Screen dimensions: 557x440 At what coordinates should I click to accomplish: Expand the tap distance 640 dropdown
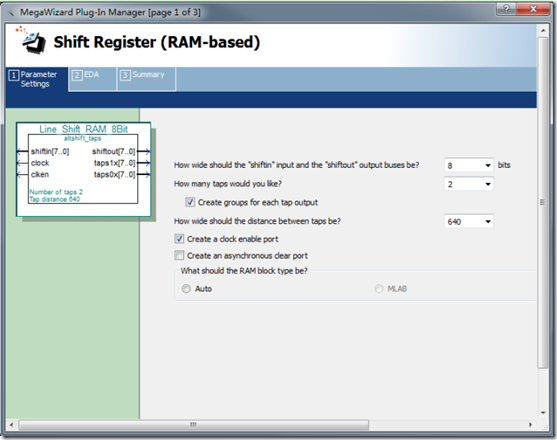pos(469,221)
